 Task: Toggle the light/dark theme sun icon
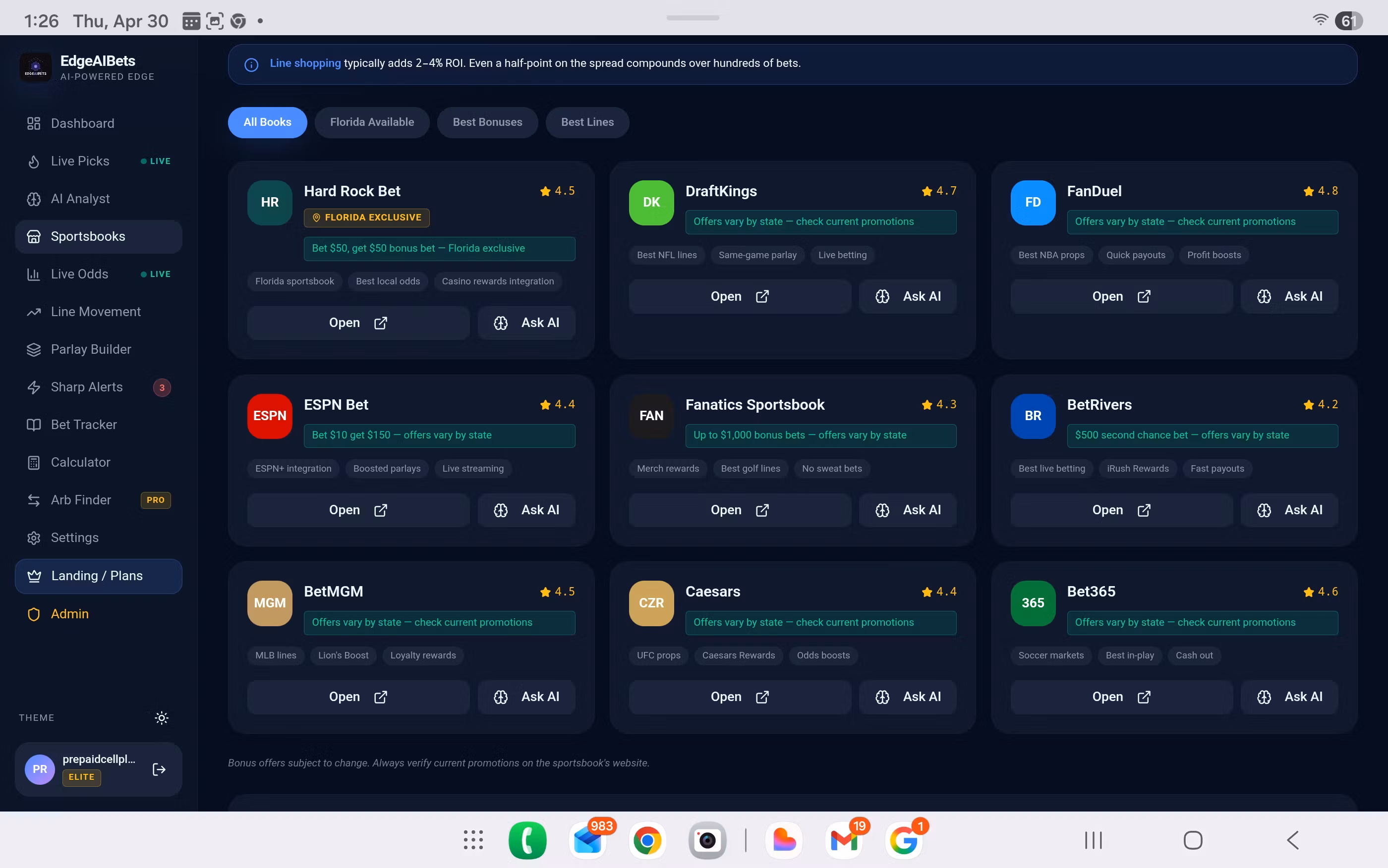162,717
